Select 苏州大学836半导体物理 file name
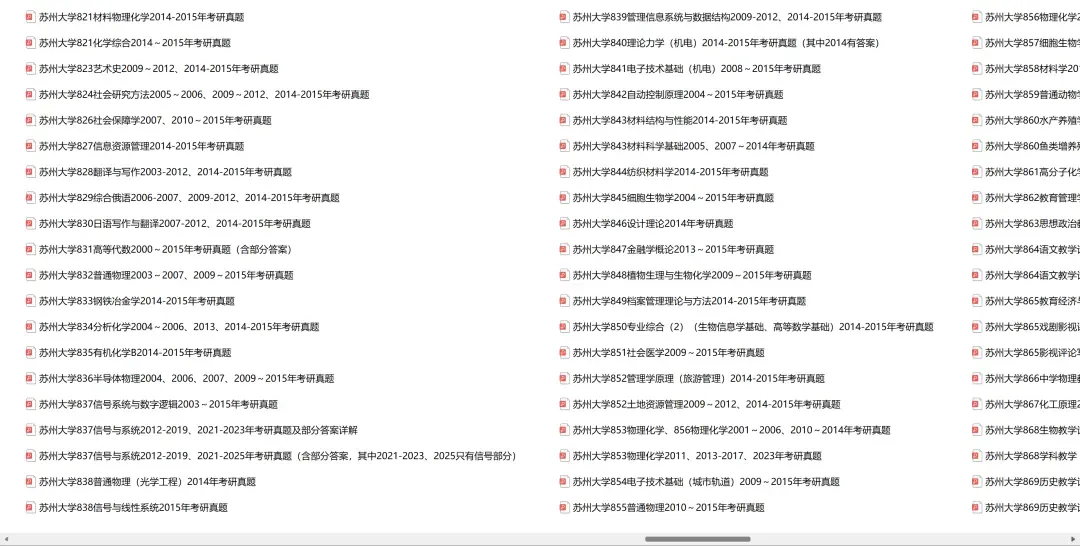Image resolution: width=1080 pixels, height=546 pixels. pos(187,378)
